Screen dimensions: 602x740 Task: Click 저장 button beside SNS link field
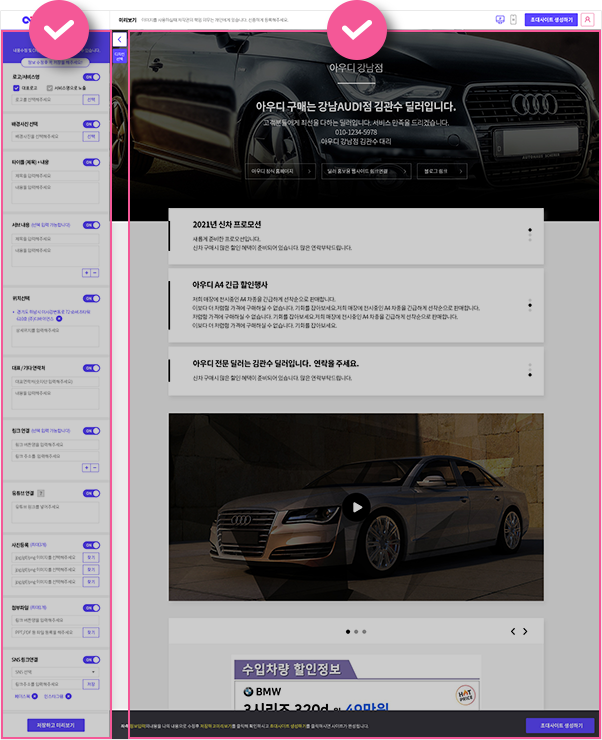tap(91, 684)
